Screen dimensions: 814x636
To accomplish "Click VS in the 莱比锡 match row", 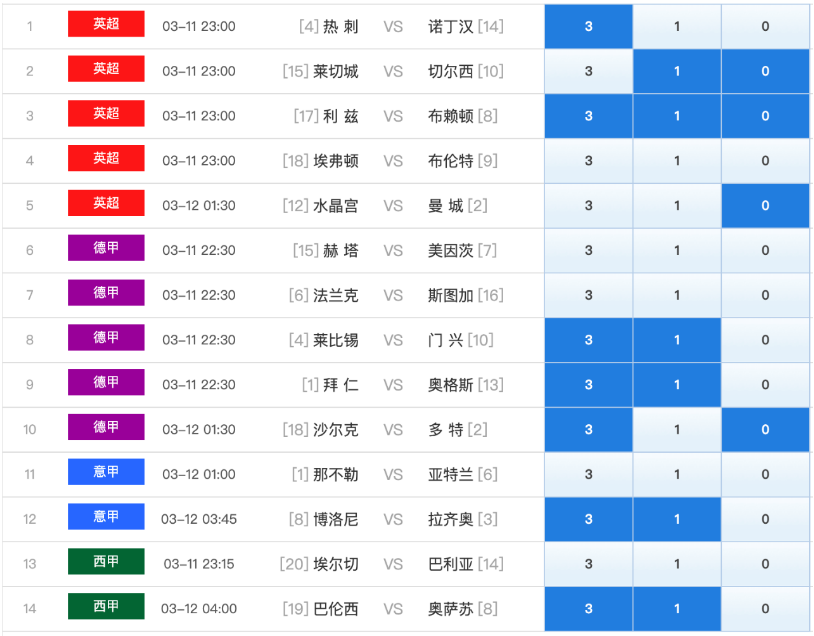I will pyautogui.click(x=393, y=340).
